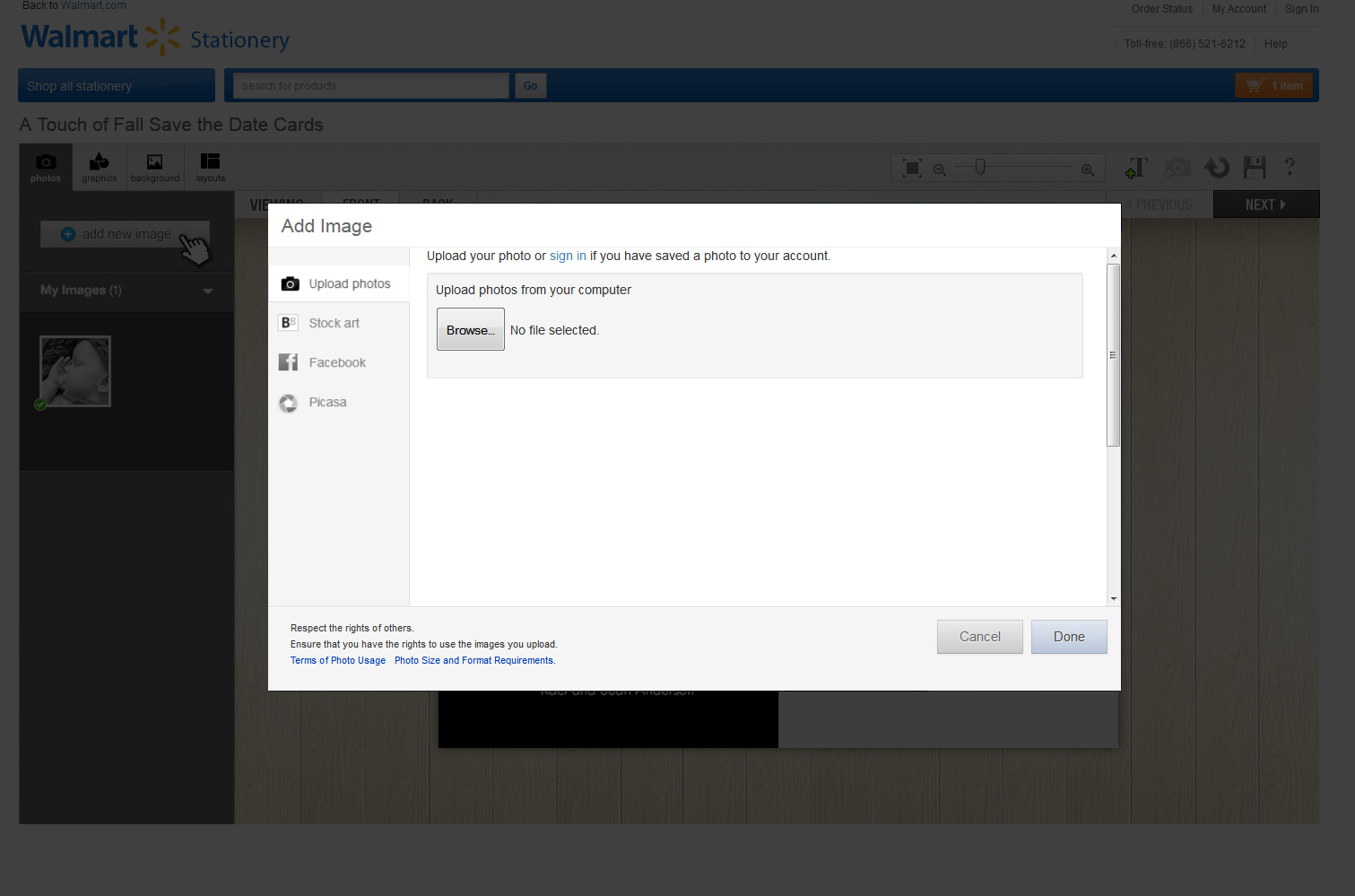The image size is (1355, 896).
Task: Click the fit-to-screen icon
Action: [912, 169]
